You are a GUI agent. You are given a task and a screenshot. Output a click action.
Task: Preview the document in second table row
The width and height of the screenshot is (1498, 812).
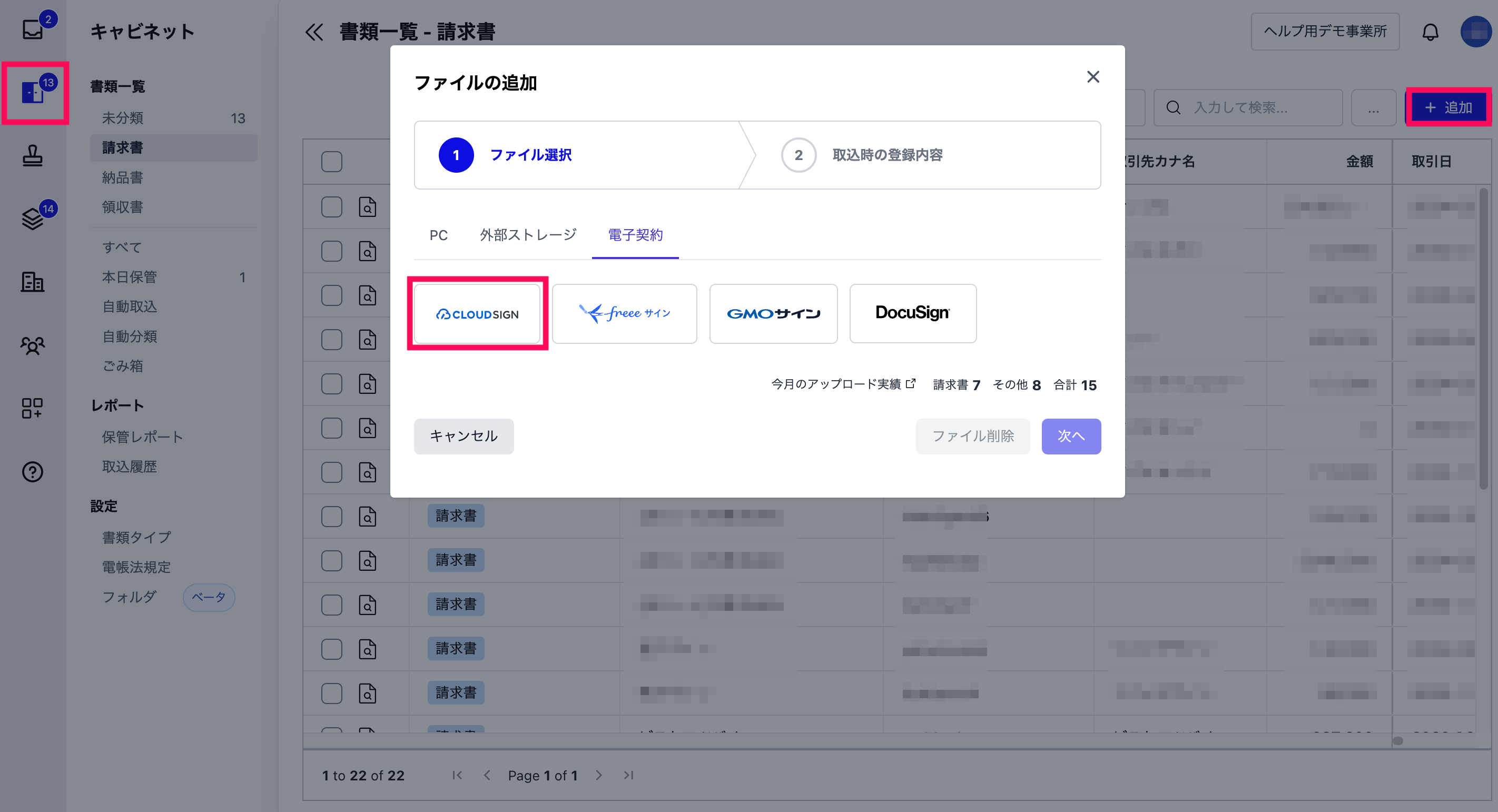(368, 251)
